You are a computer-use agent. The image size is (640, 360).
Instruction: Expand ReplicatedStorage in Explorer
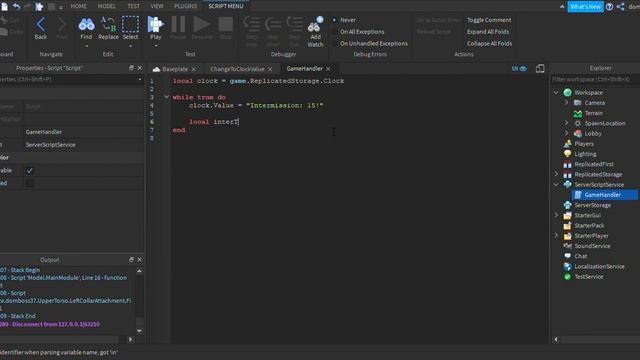point(556,174)
